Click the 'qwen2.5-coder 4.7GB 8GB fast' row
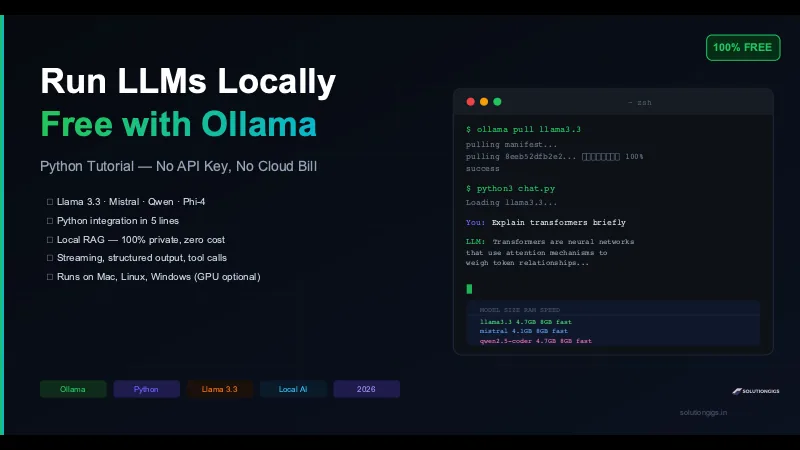Image resolution: width=800 pixels, height=450 pixels. pyautogui.click(x=536, y=341)
